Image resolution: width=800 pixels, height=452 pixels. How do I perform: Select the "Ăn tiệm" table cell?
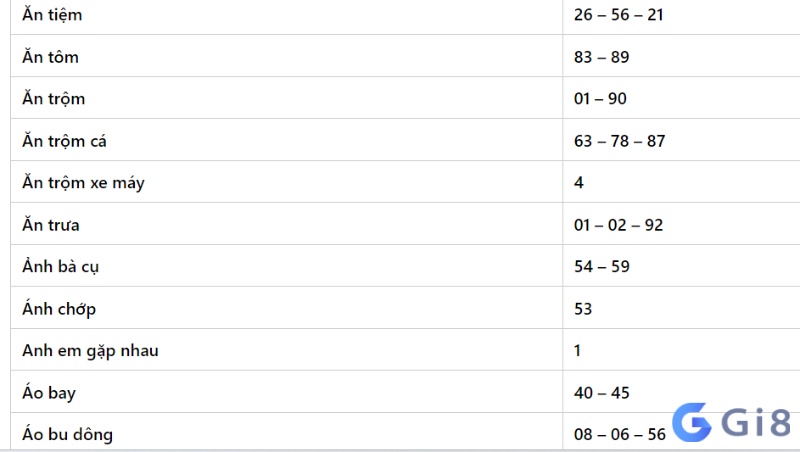coord(286,15)
